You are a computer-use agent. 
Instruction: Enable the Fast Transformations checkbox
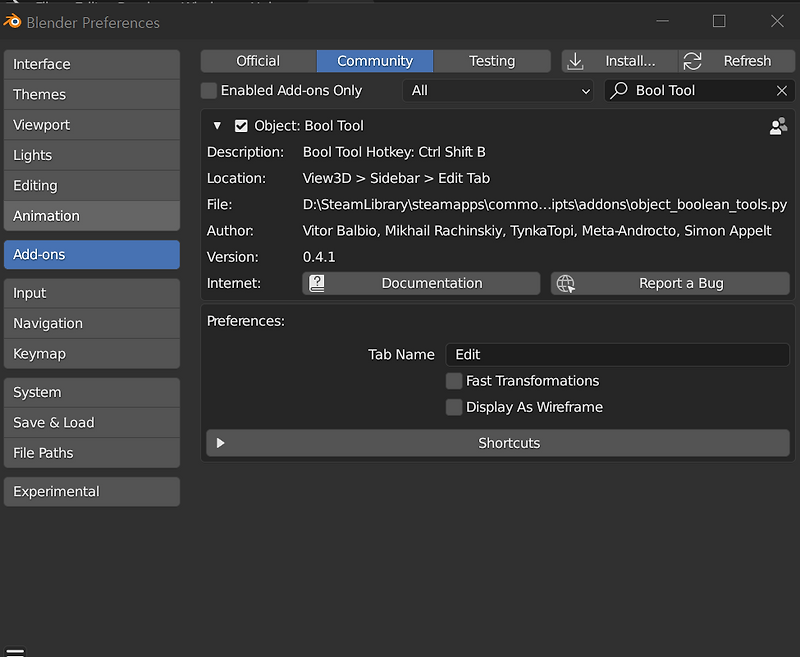point(453,381)
